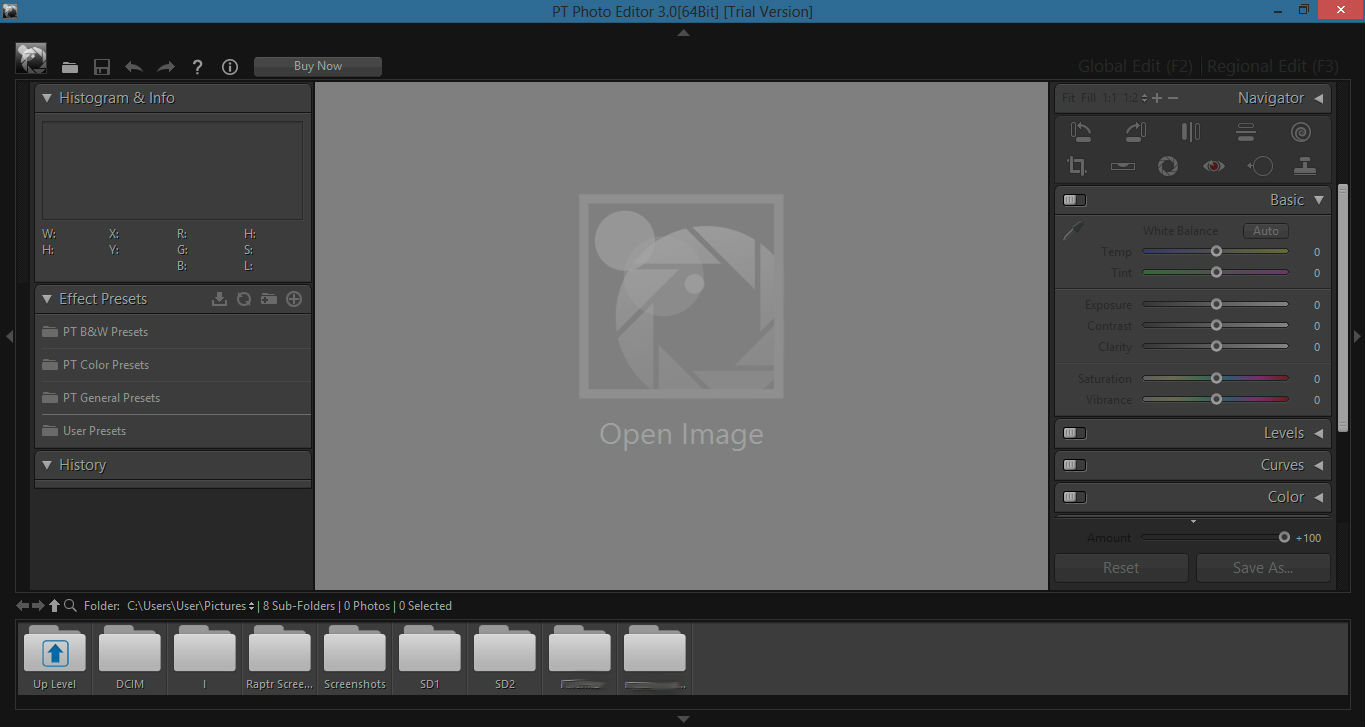
Task: Click the Save As... button
Action: 1263,568
